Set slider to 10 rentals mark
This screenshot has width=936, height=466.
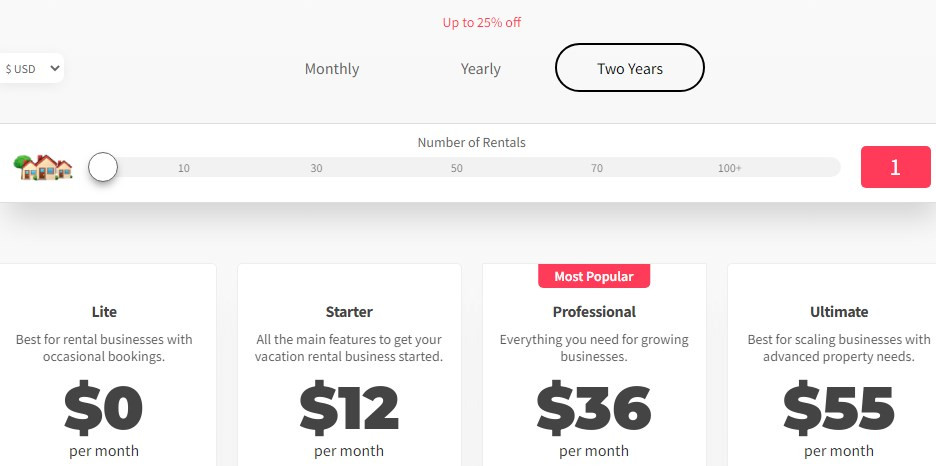click(x=184, y=168)
